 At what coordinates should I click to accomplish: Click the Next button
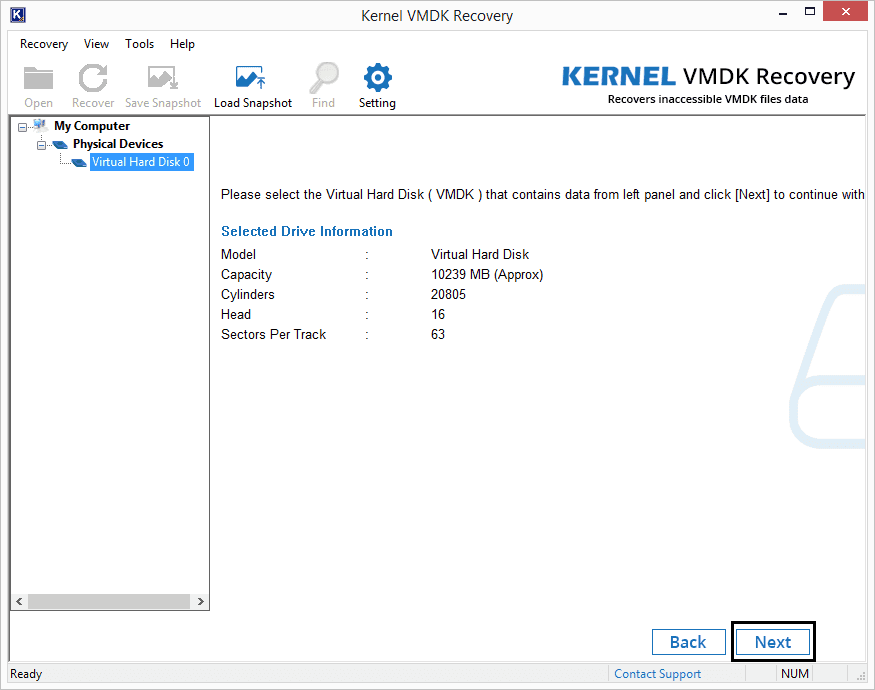773,642
